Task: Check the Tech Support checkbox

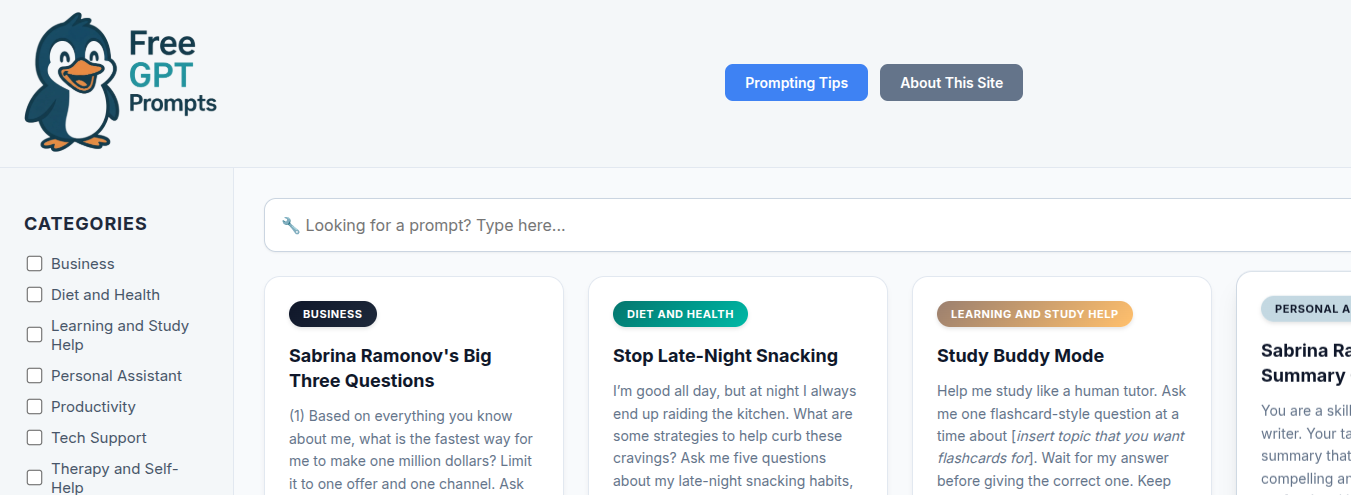Action: 35,438
